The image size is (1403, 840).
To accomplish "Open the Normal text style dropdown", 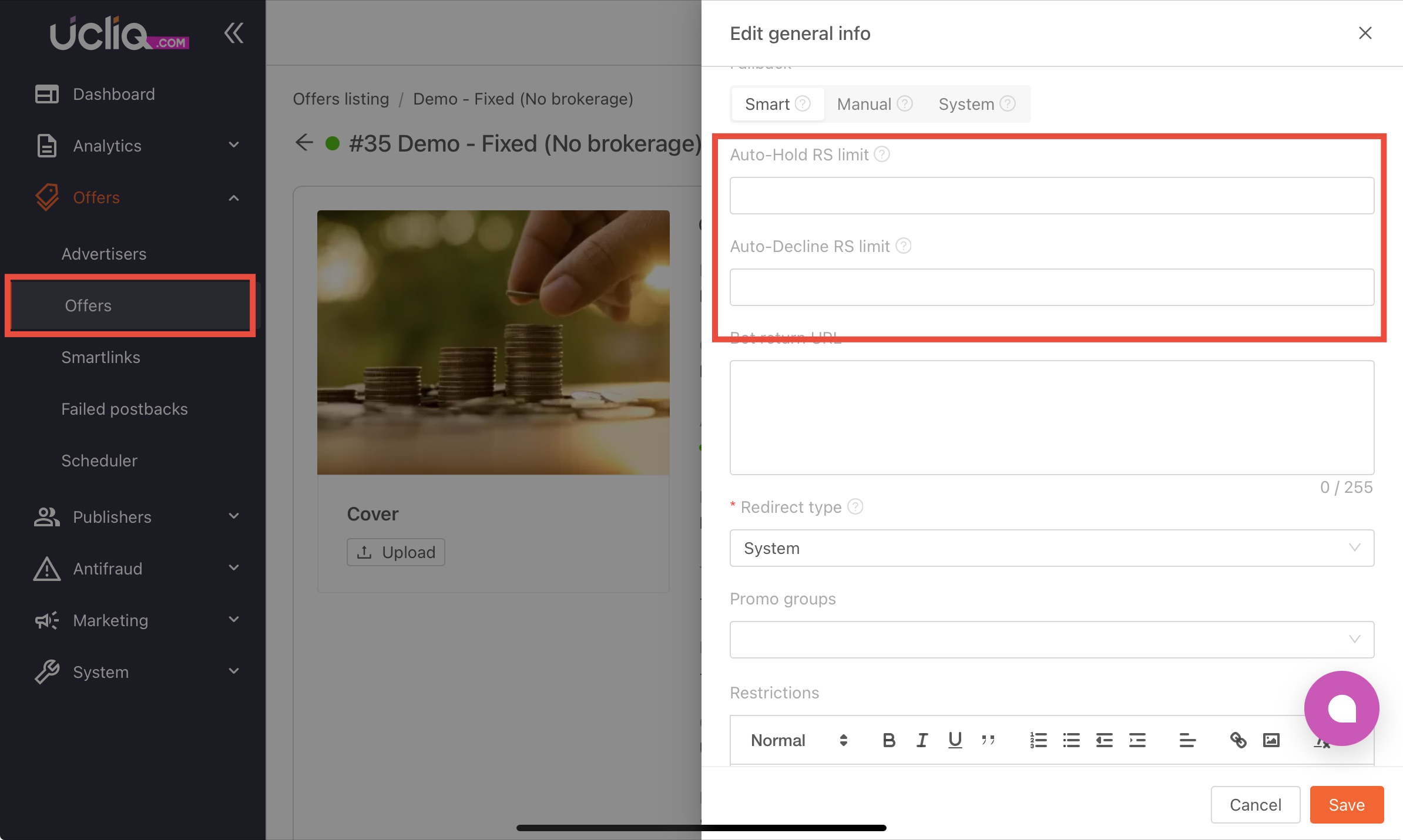I will pos(798,740).
